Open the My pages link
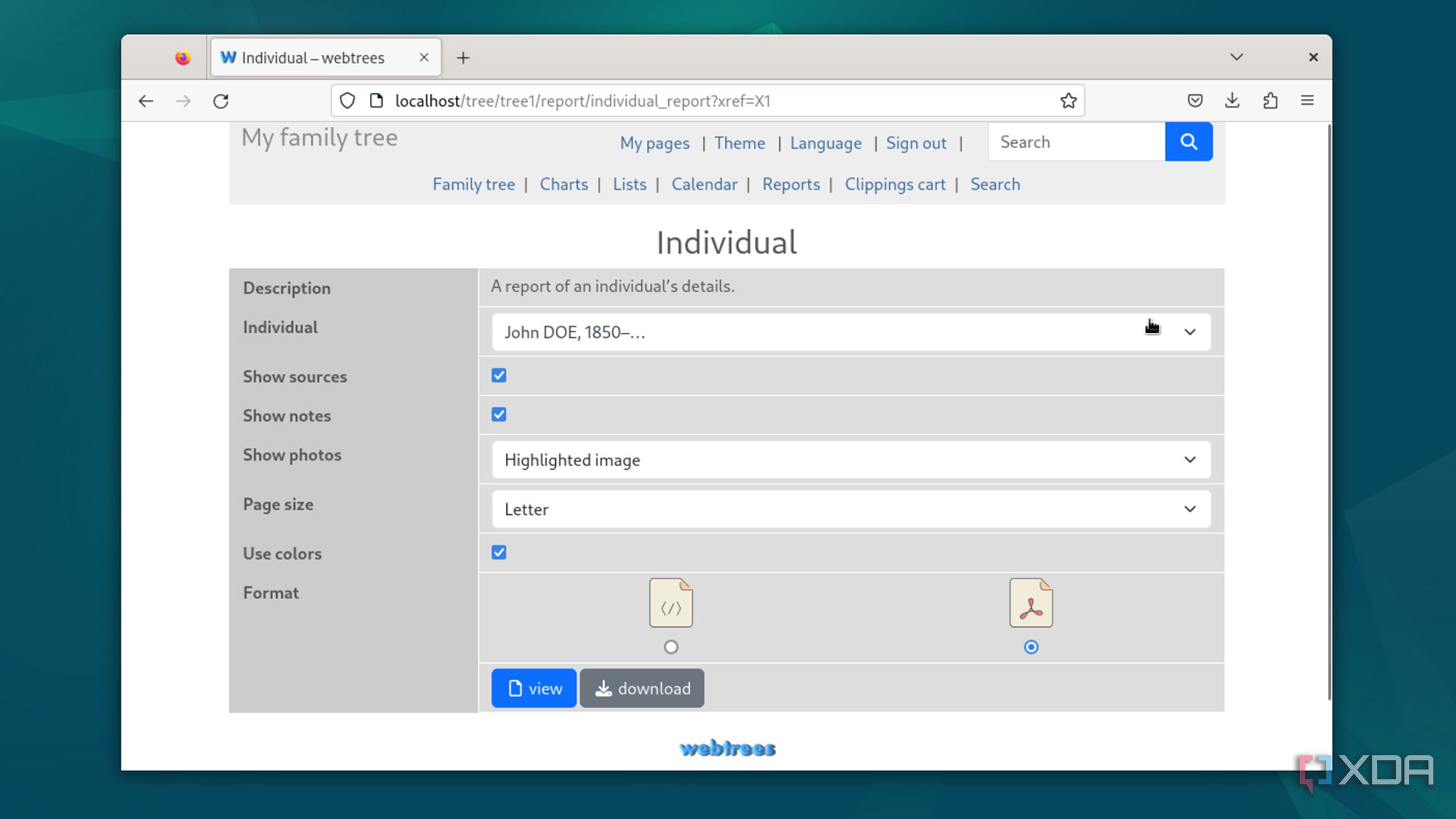The width and height of the screenshot is (1456, 819). pos(655,143)
